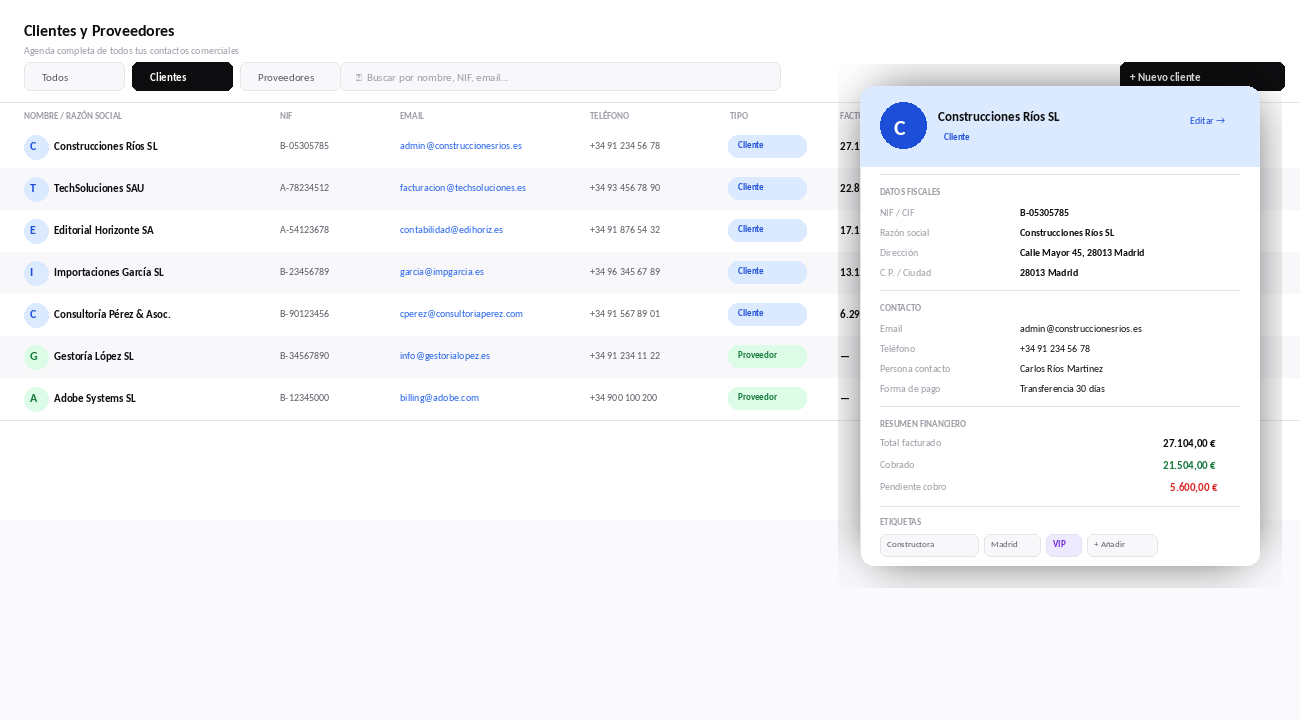Click phone +34 91 876 54 32

coord(625,230)
